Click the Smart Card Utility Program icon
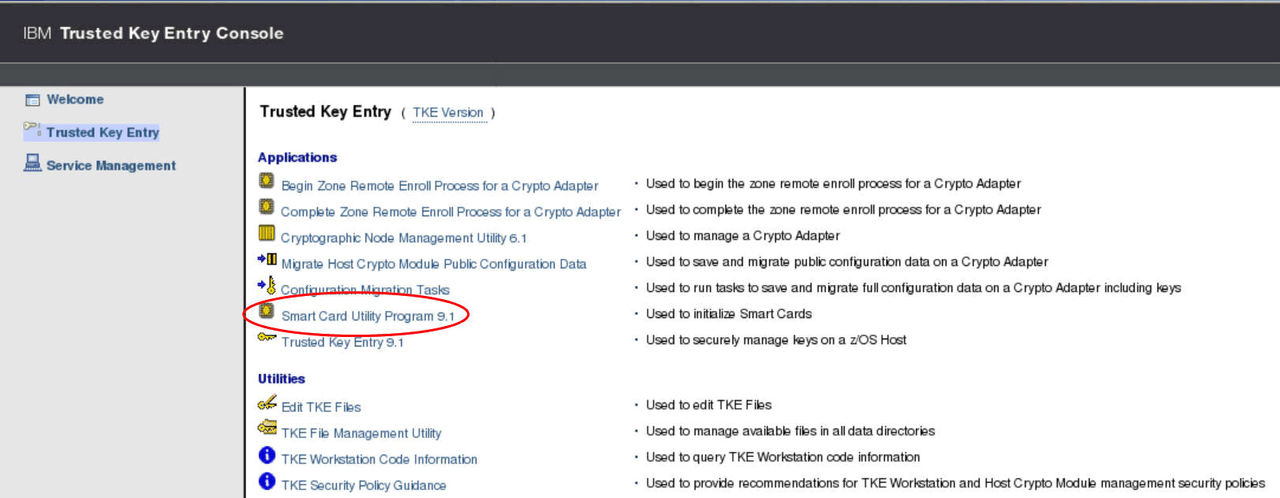This screenshot has height=498, width=1280. click(266, 312)
